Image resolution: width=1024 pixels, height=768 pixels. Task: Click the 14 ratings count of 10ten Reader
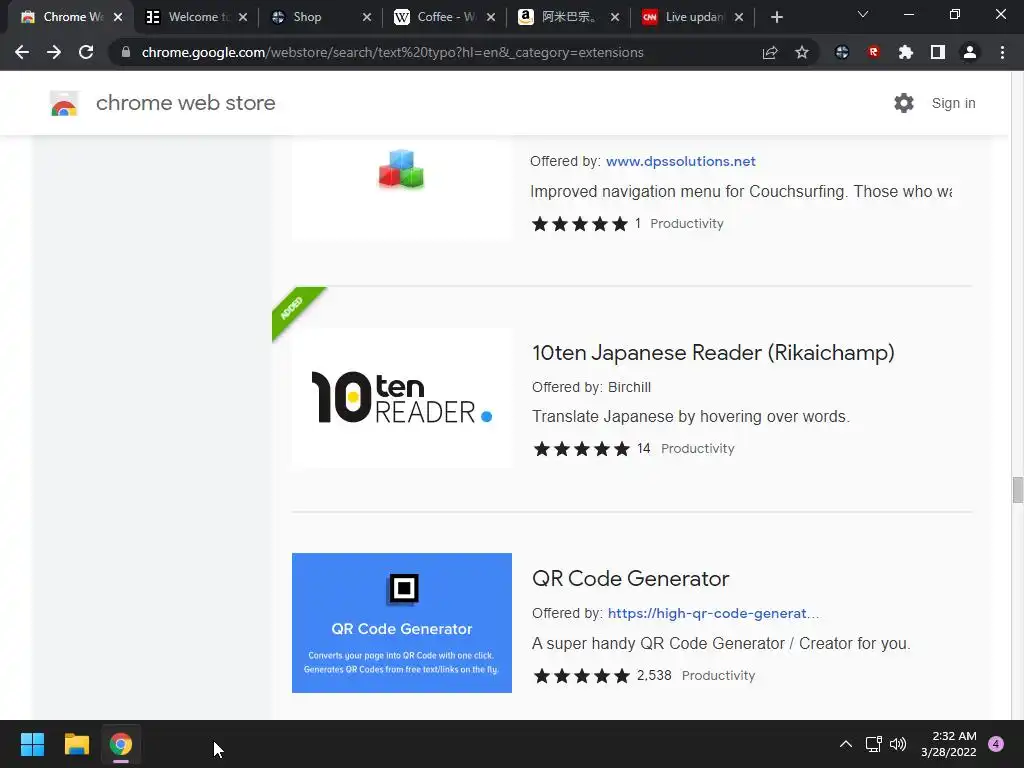[x=643, y=449]
